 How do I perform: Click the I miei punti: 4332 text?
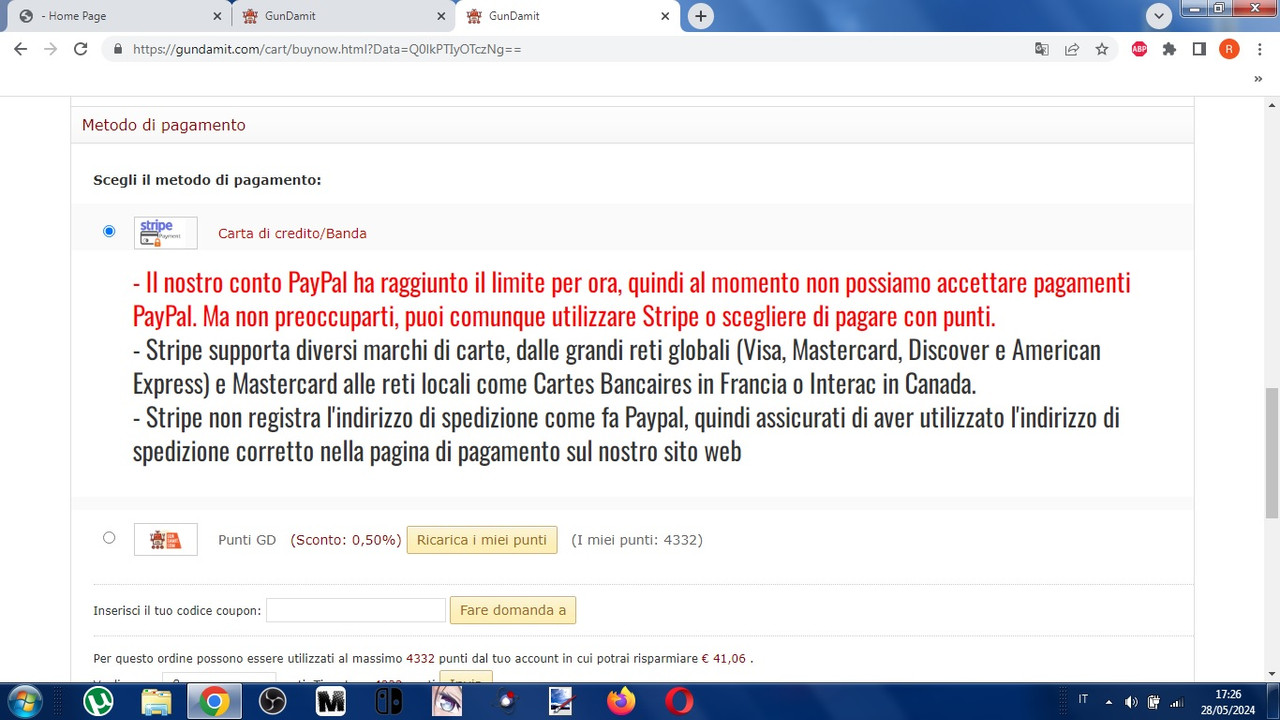pyautogui.click(x=637, y=540)
